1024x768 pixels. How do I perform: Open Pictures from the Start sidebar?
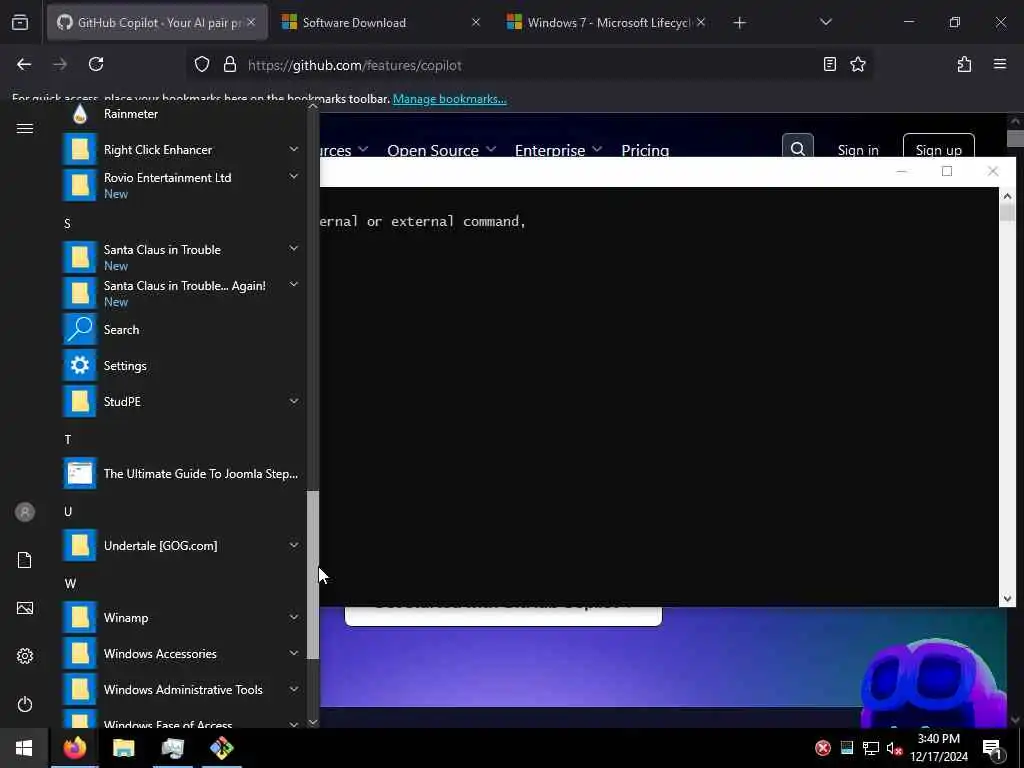point(25,608)
